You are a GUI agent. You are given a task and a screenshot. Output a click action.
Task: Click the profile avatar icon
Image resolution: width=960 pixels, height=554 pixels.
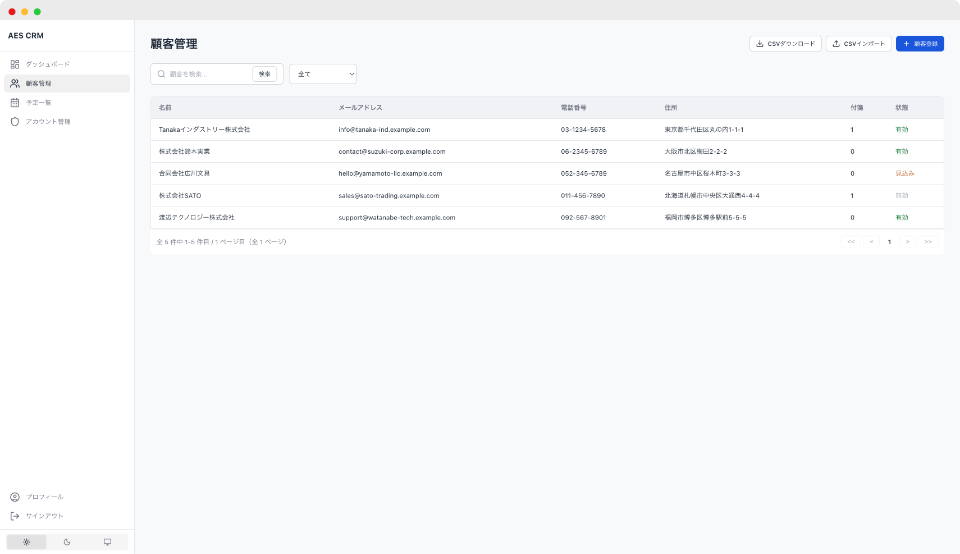[x=15, y=497]
